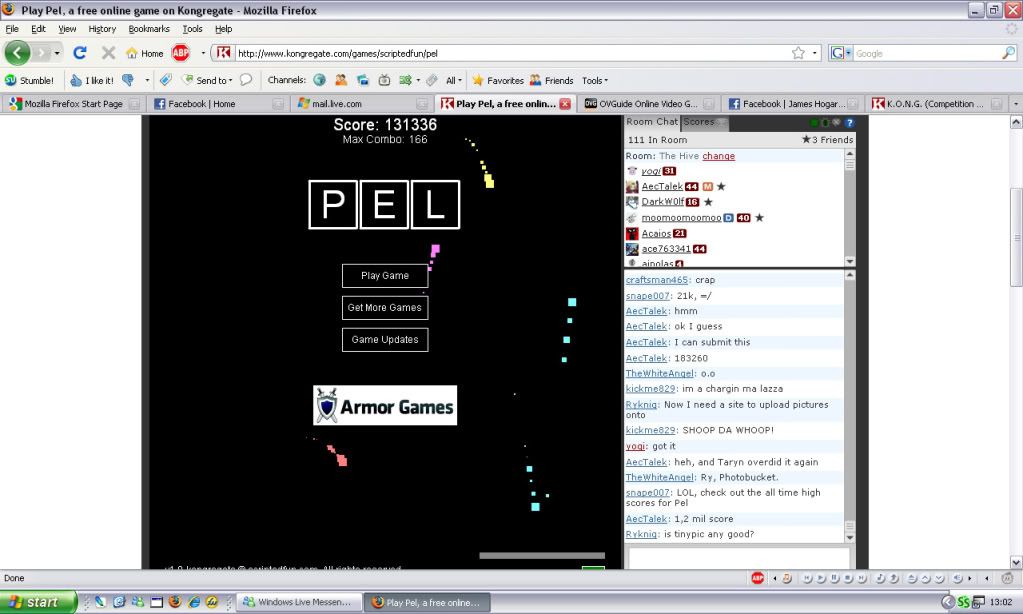This screenshot has width=1023, height=614.
Task: Select the Room Chat tab
Action: (x=652, y=122)
